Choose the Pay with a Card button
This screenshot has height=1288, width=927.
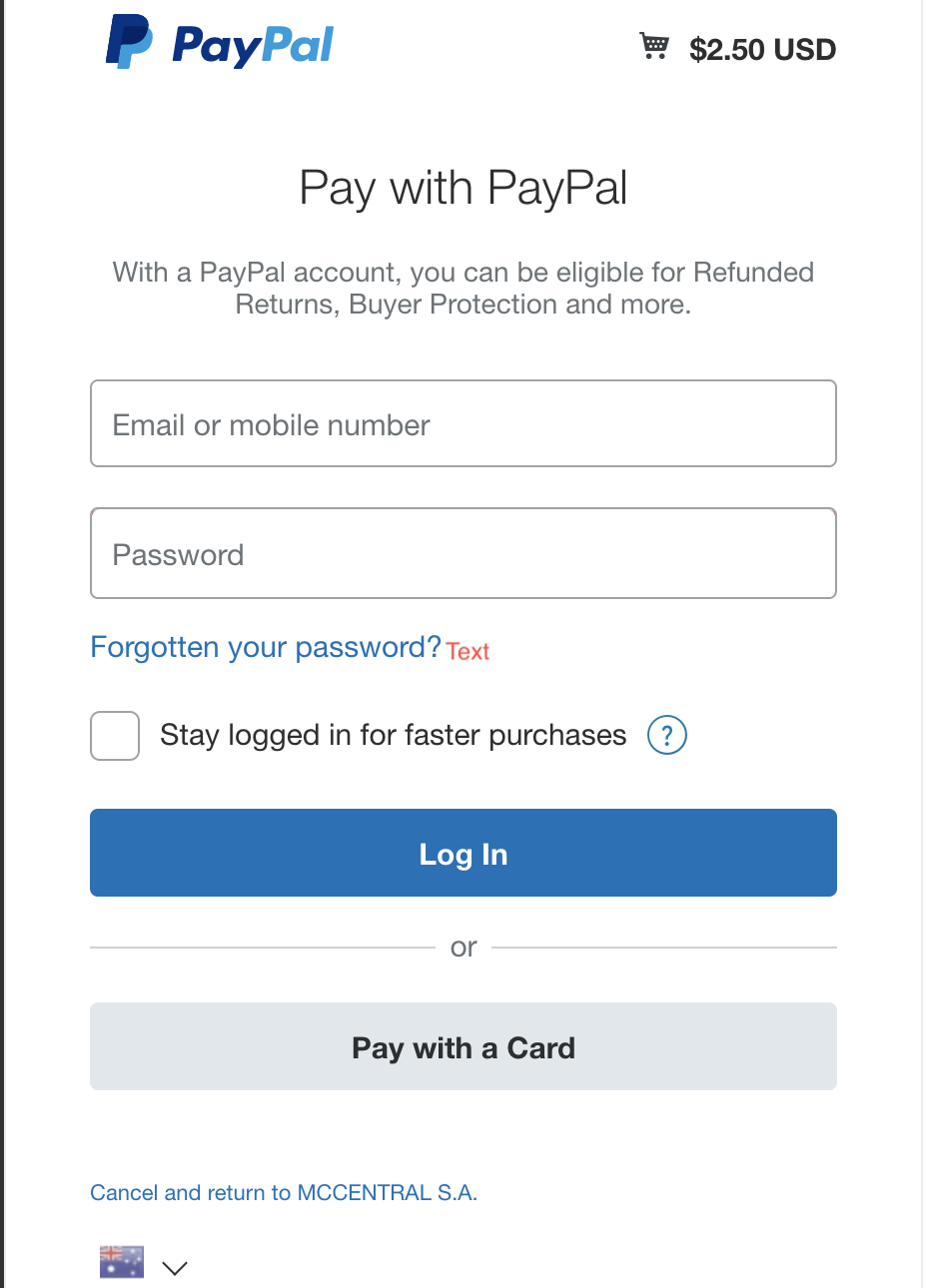point(463,1046)
